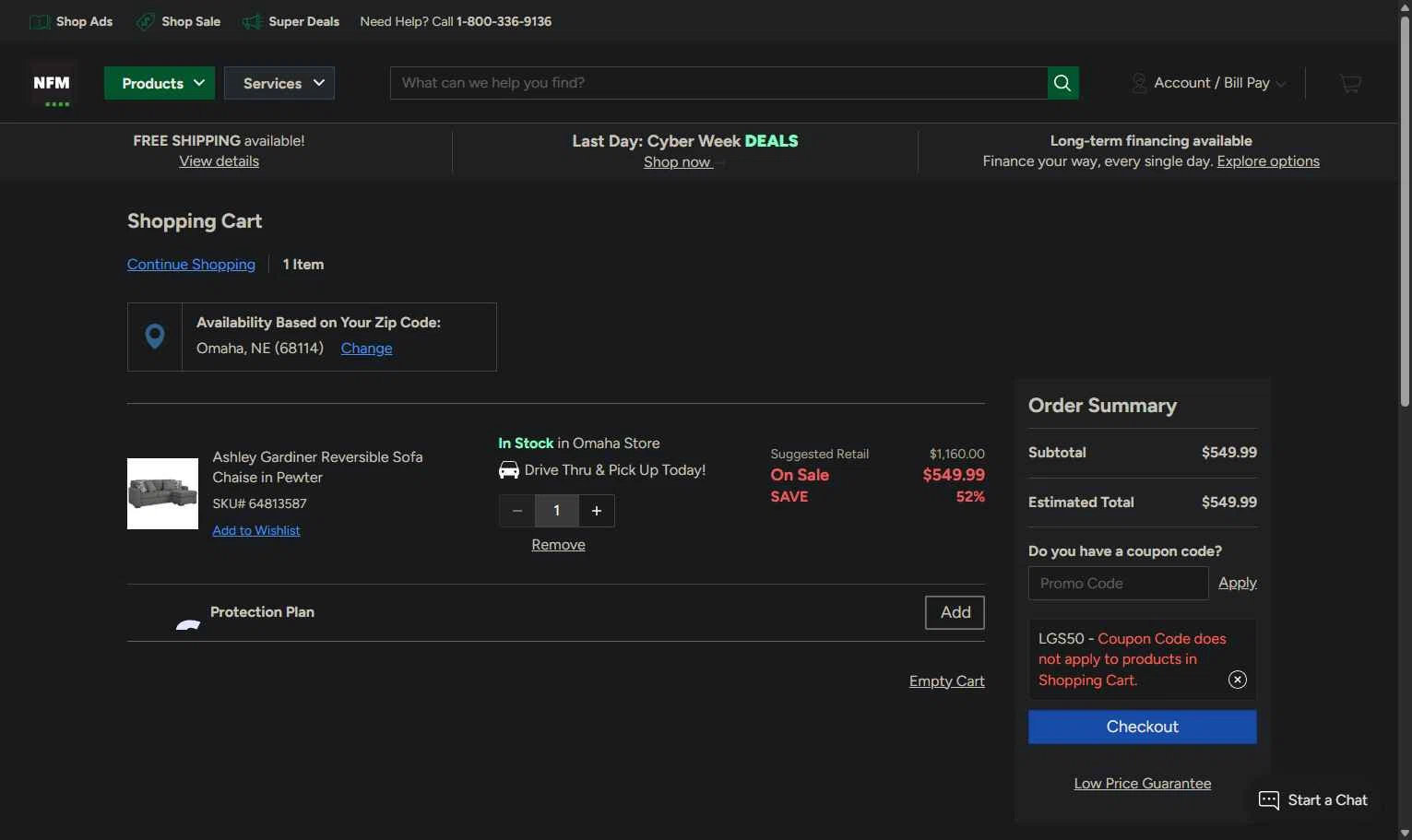Viewport: 1412px width, 840px height.
Task: Open the Super Deals megaphone link
Action: coord(291,21)
